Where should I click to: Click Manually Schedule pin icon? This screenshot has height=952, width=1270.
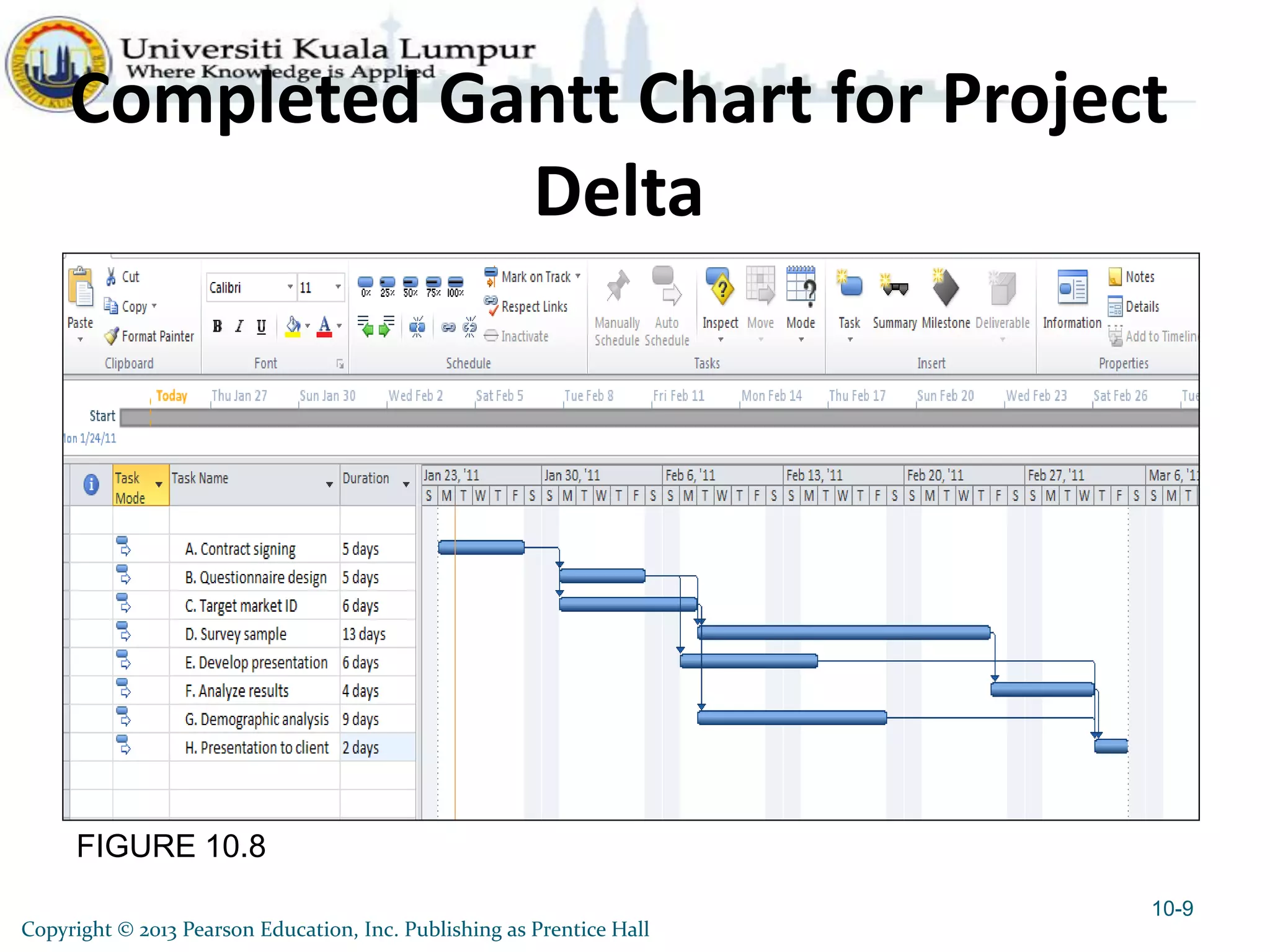click(x=617, y=287)
